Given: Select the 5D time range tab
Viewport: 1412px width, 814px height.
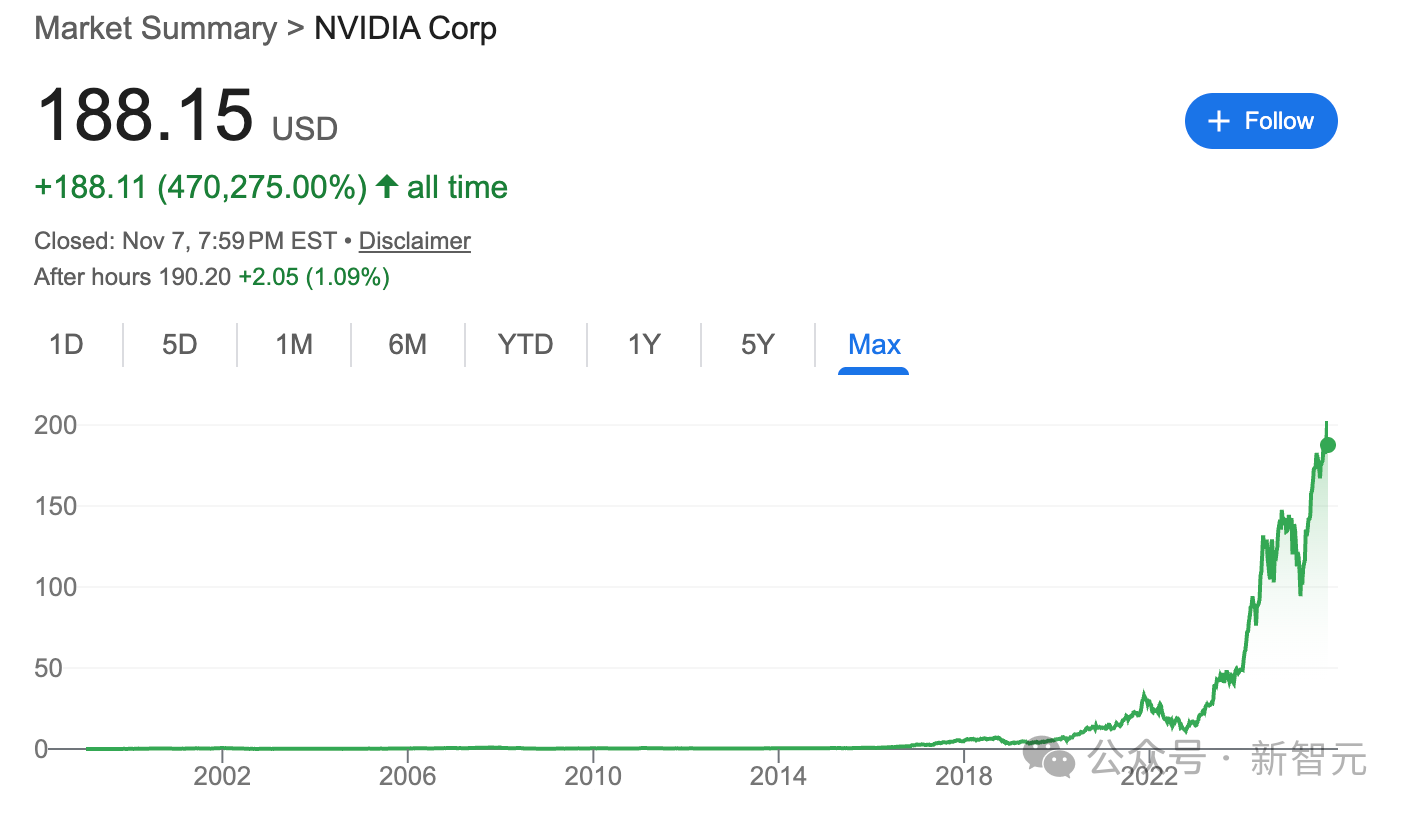Looking at the screenshot, I should [x=180, y=345].
